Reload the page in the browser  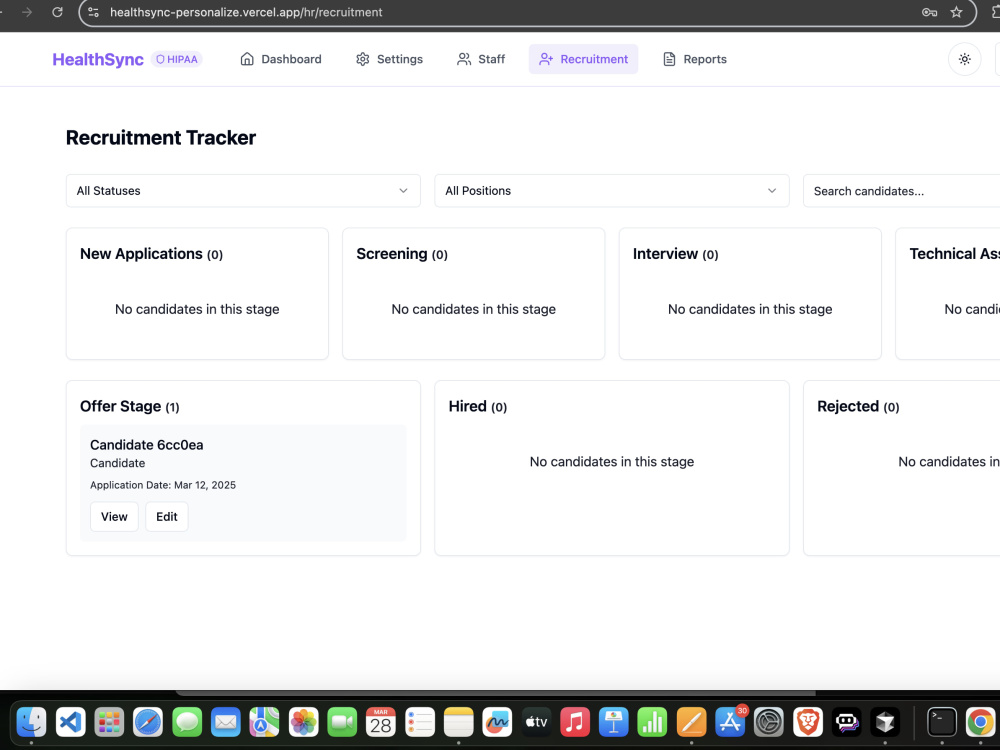57,12
